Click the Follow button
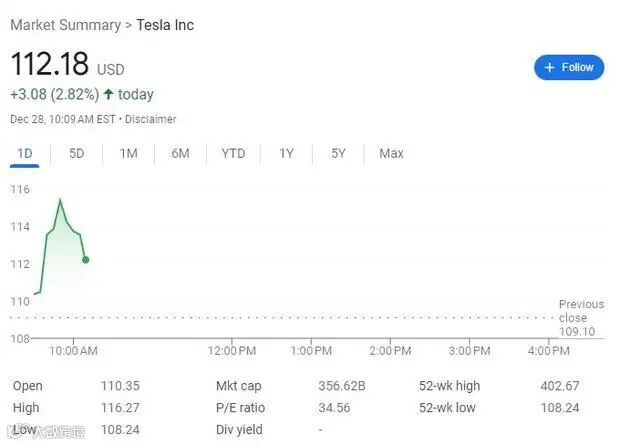The height and width of the screenshot is (445, 640). pyautogui.click(x=569, y=67)
